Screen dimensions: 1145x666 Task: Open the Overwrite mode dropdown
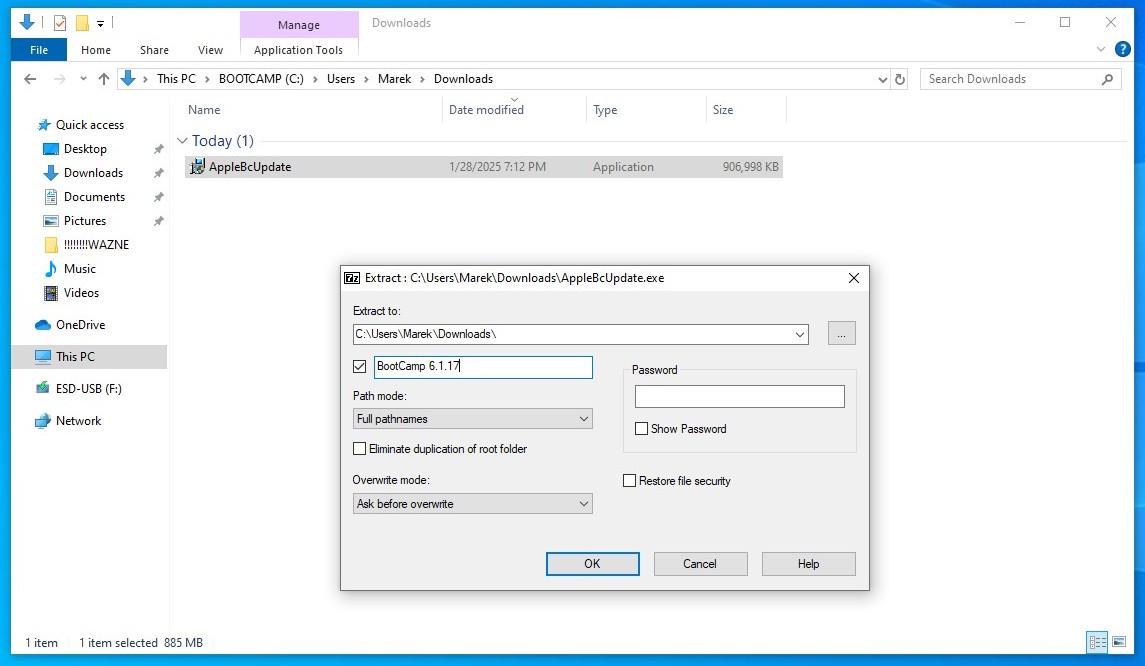point(472,504)
